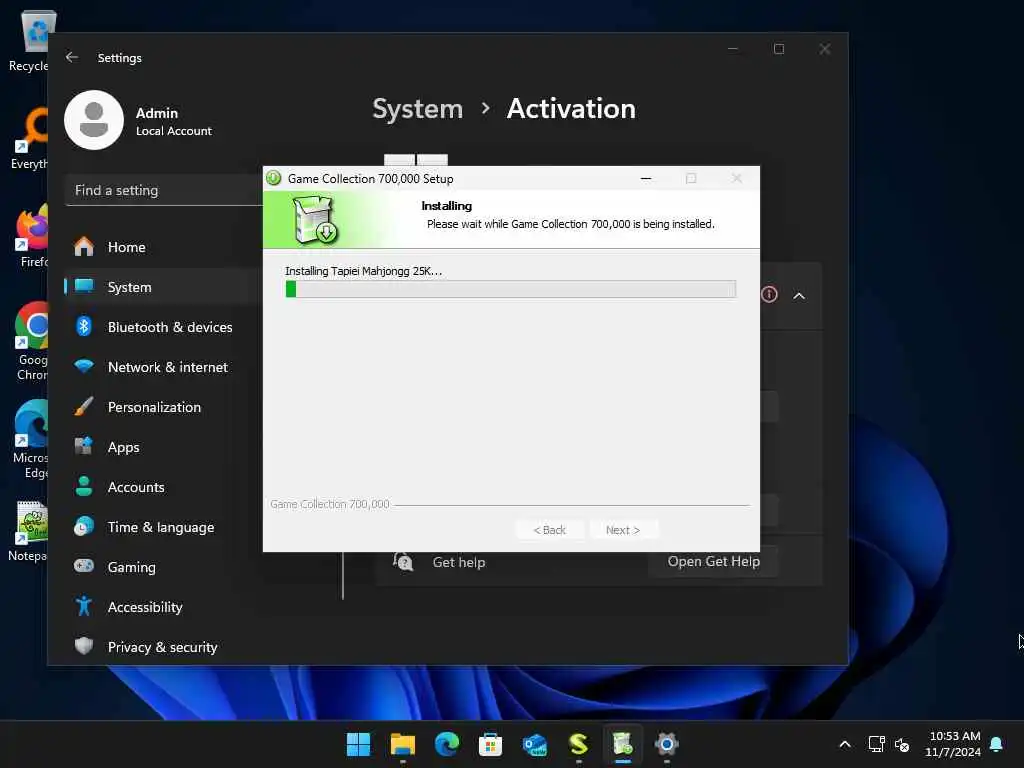Open notifications bell in tray
Image resolution: width=1024 pixels, height=768 pixels.
997,744
